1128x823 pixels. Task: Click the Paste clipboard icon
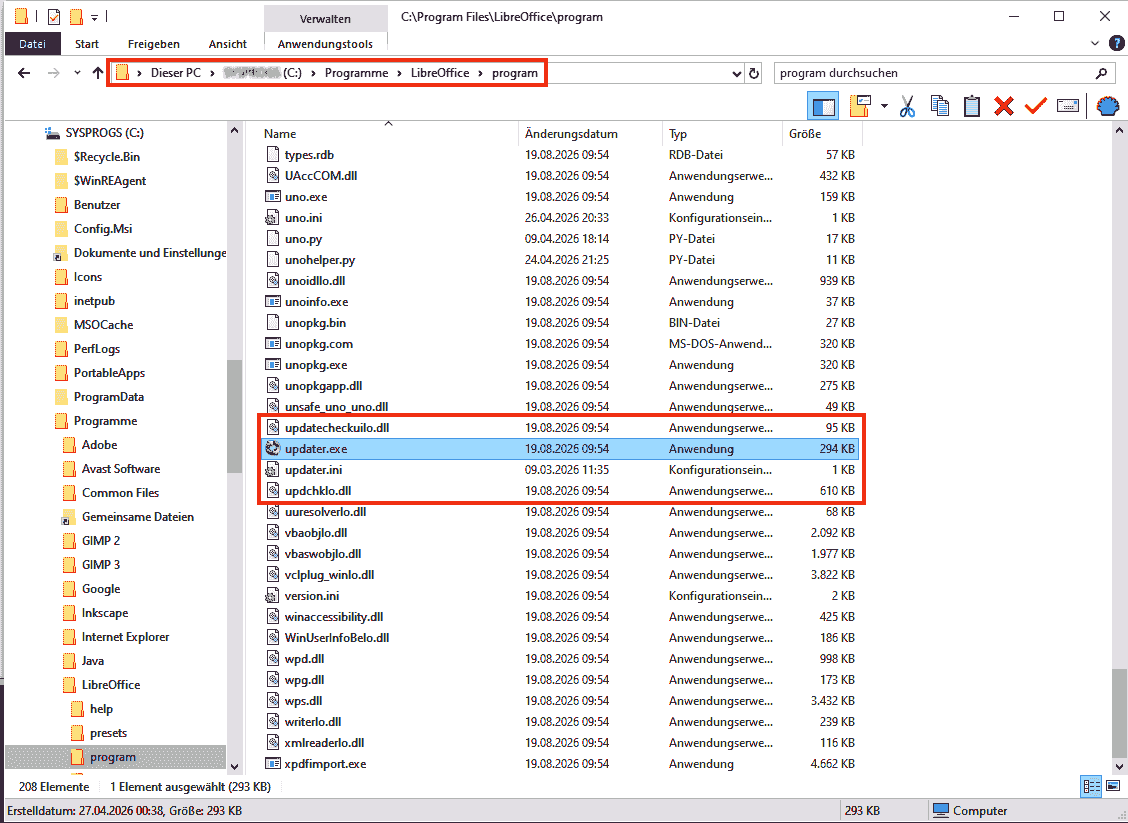pyautogui.click(x=972, y=106)
